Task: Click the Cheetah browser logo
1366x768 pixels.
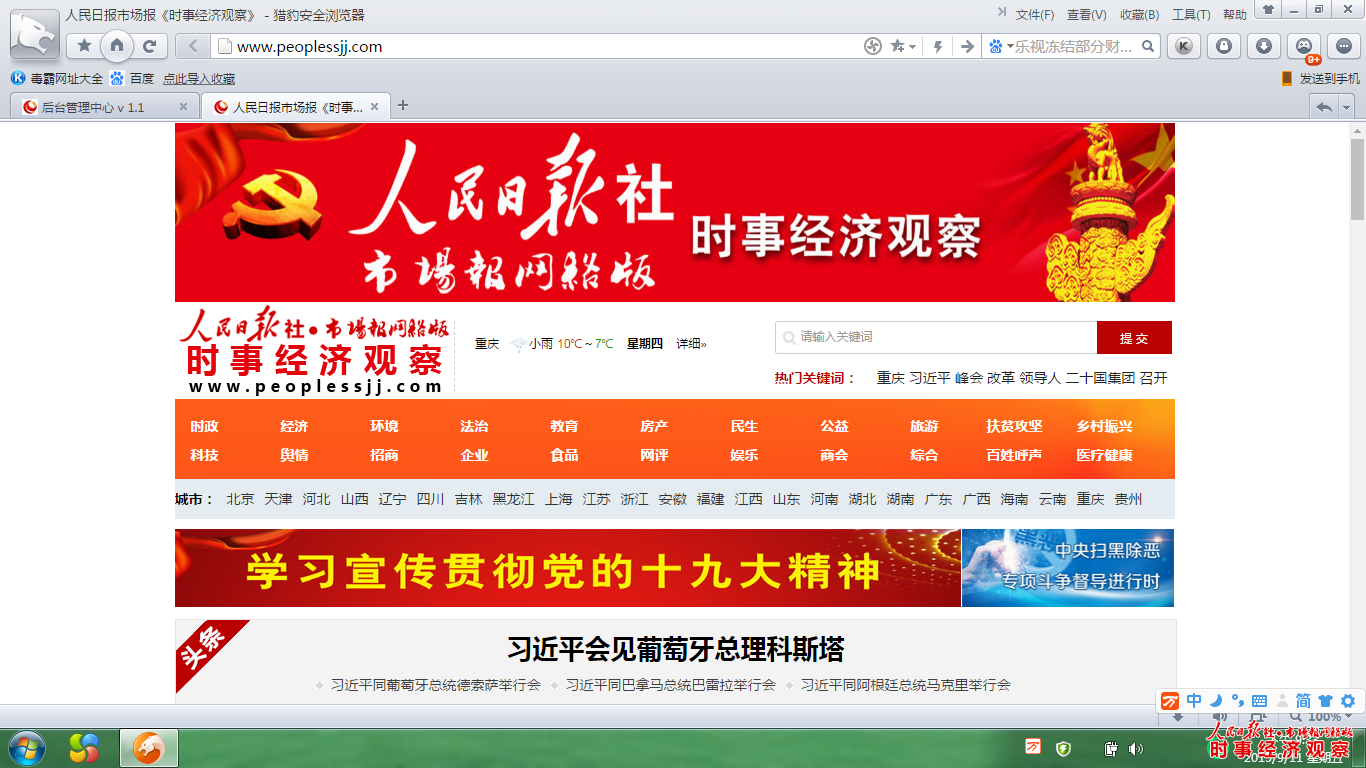Action: (35, 36)
